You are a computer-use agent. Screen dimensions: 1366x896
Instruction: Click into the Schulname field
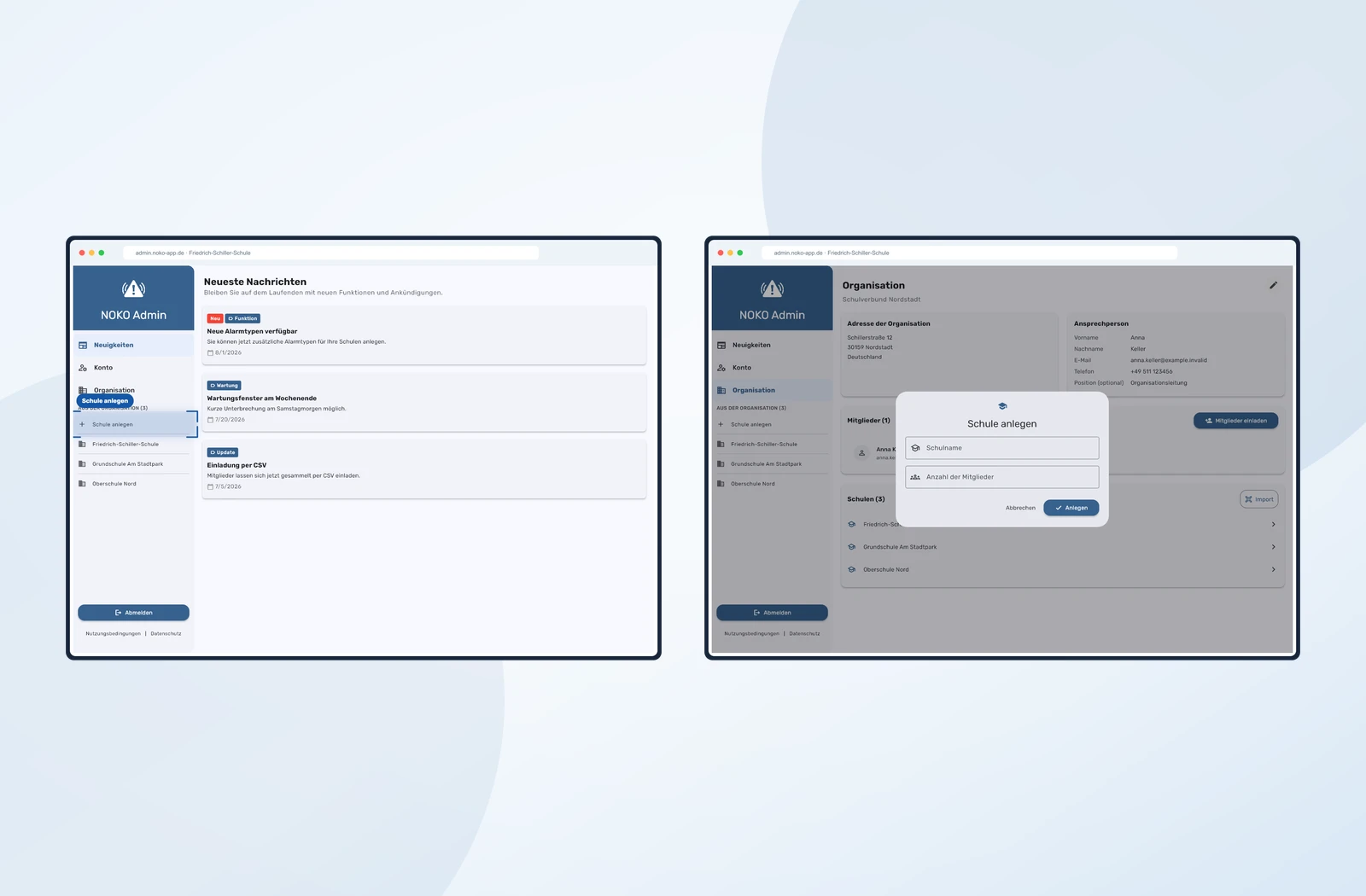click(1002, 448)
